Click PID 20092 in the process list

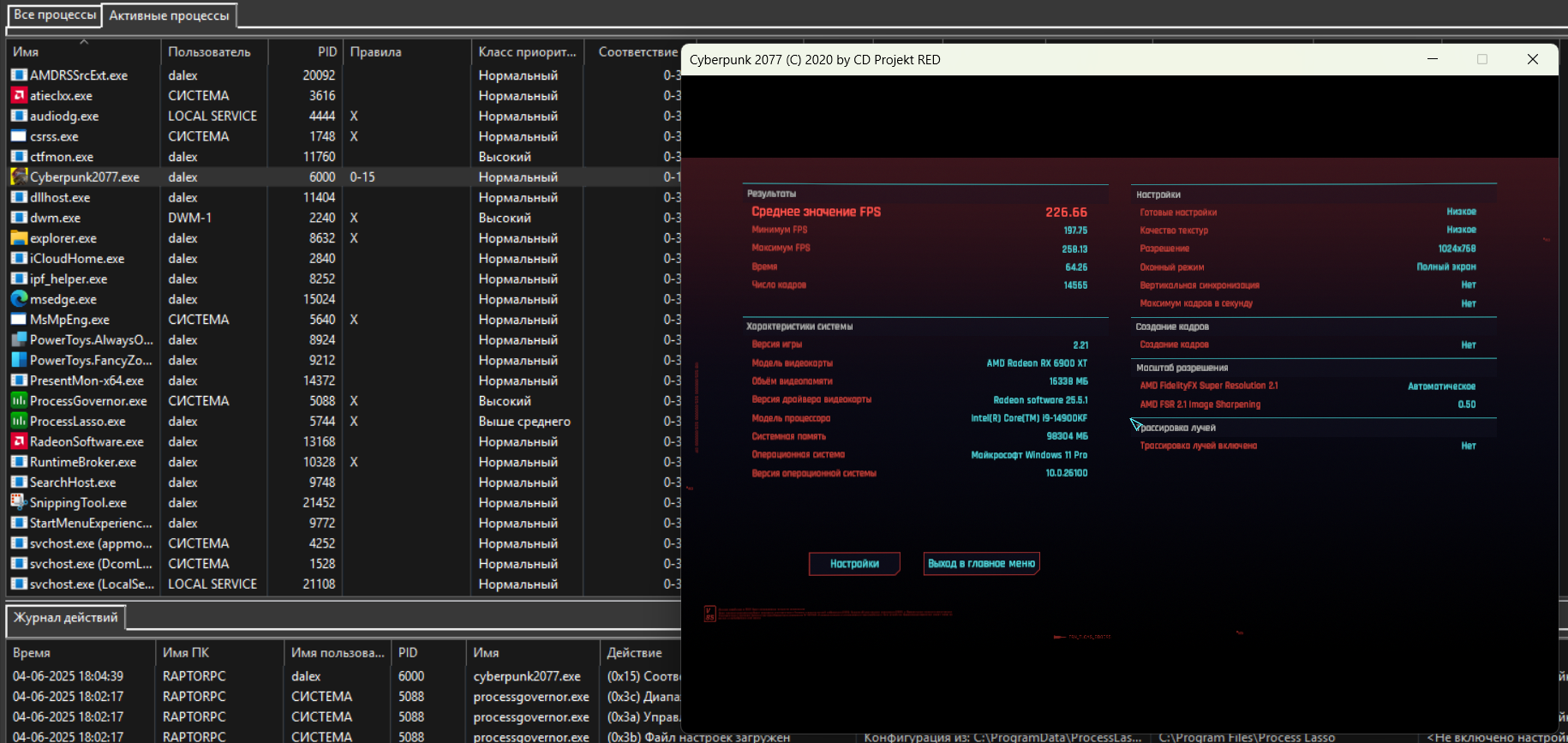coord(319,75)
